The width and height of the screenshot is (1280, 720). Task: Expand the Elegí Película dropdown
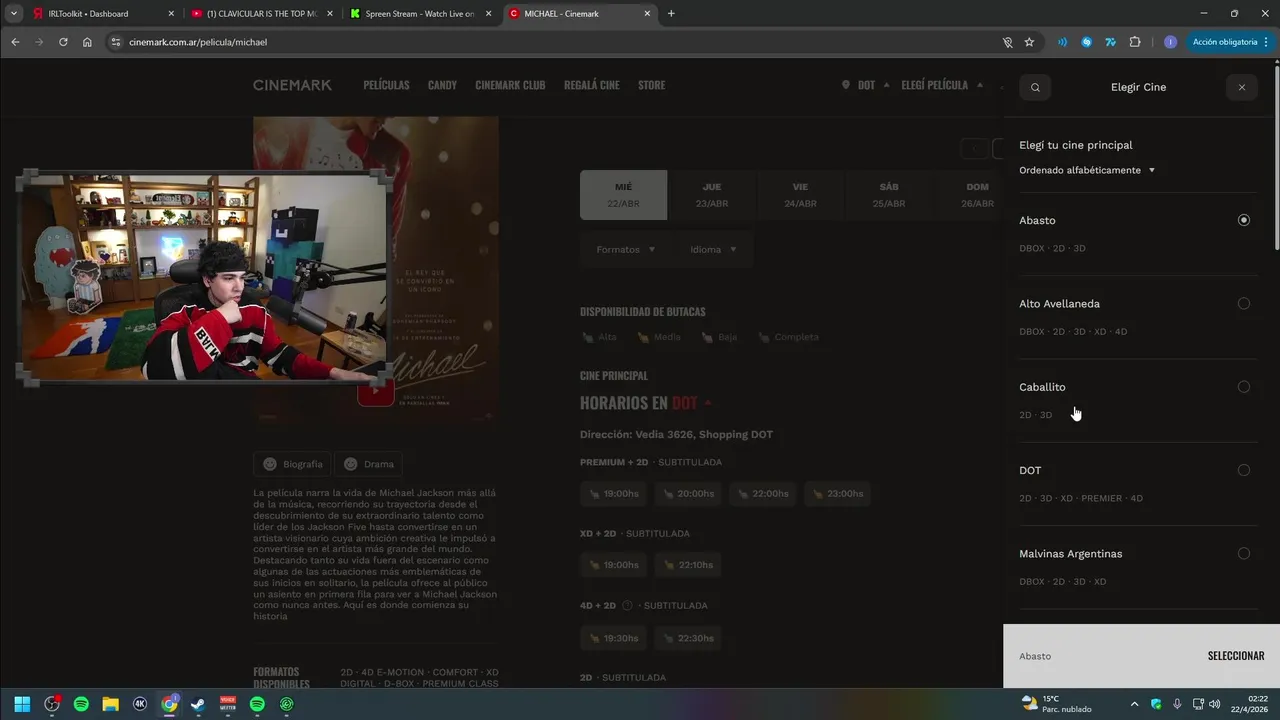(x=942, y=85)
